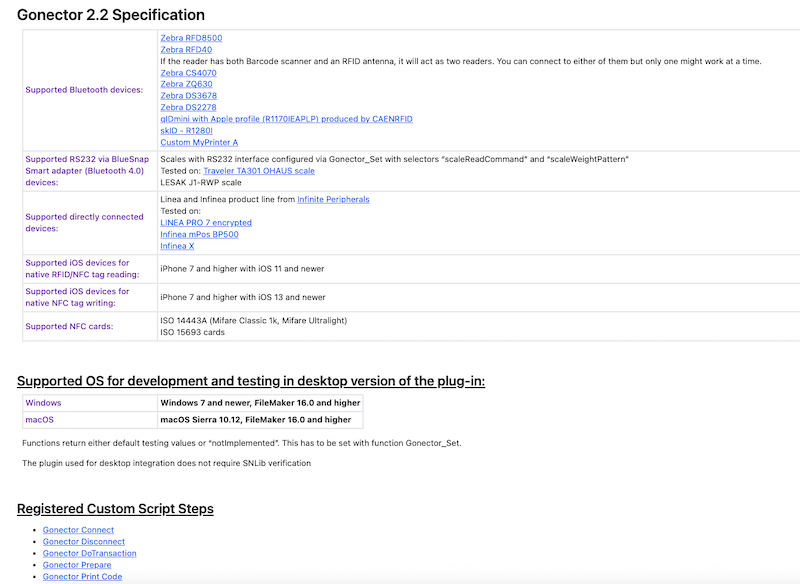Open the Zebra CS4070 link
The width and height of the screenshot is (800, 584).
point(188,73)
